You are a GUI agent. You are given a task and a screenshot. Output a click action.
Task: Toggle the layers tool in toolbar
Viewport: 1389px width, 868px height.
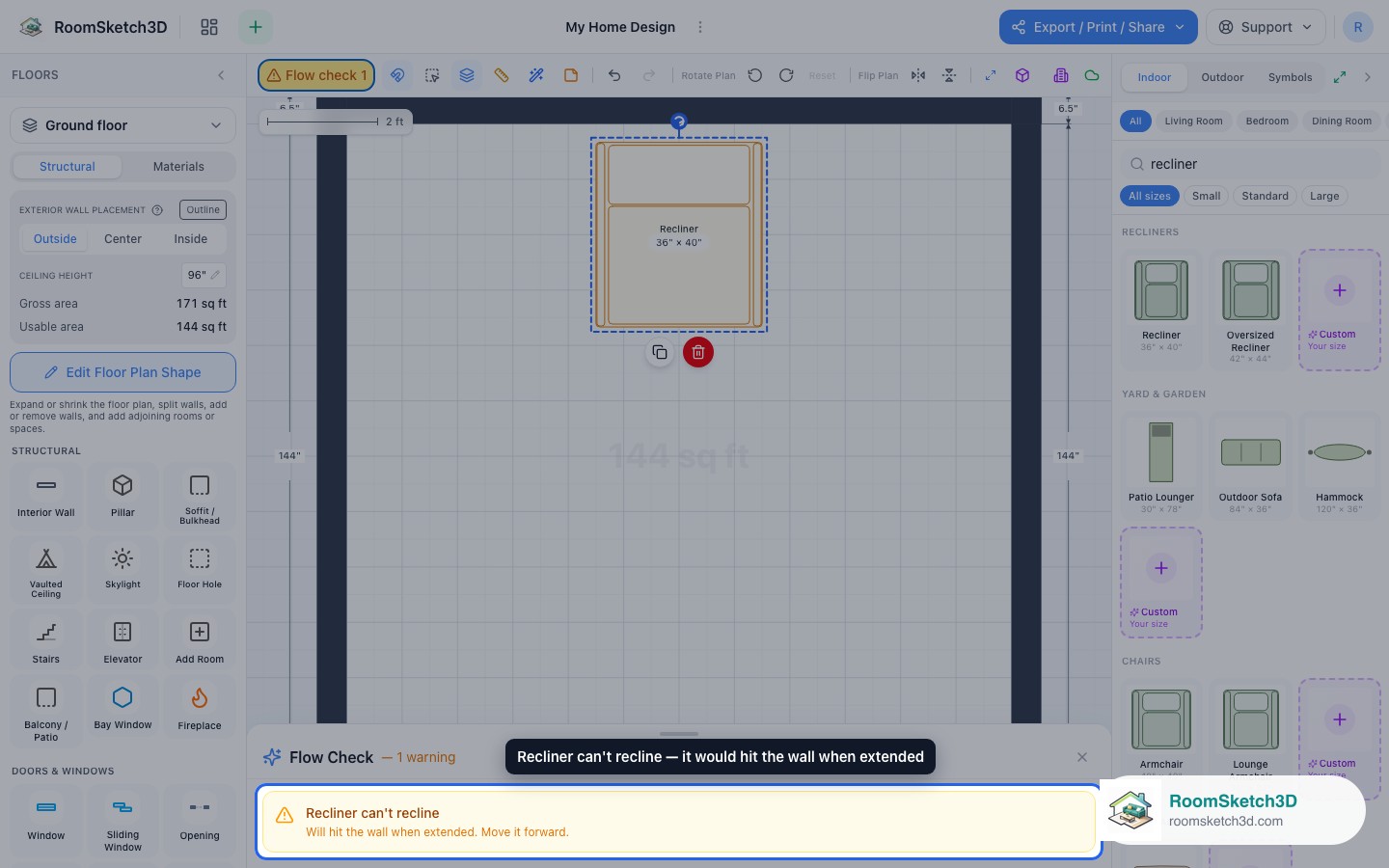[467, 75]
